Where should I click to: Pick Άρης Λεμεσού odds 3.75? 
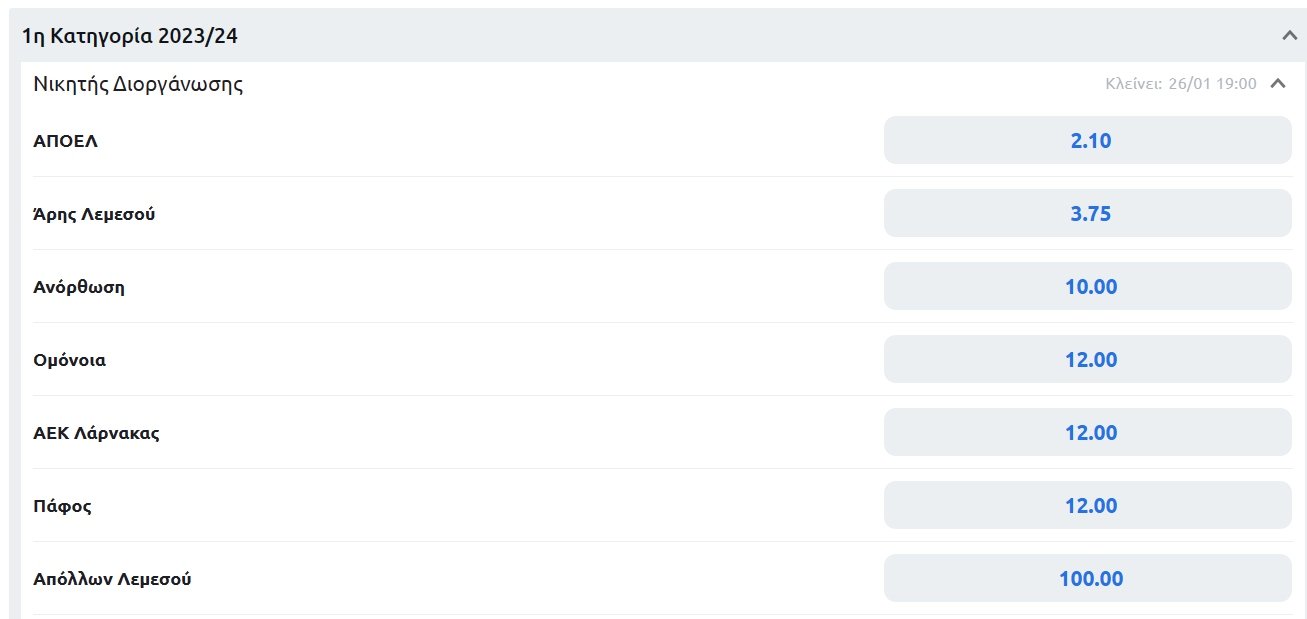(1088, 214)
